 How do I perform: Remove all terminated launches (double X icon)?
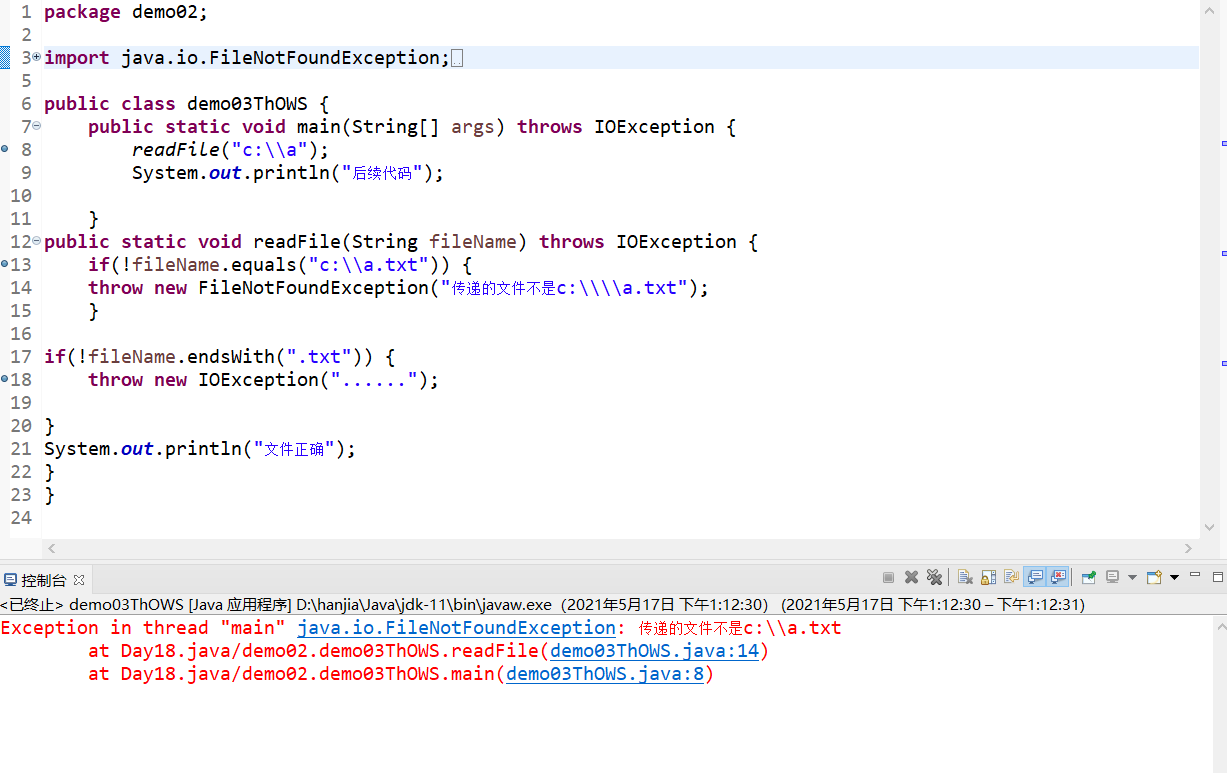point(934,577)
